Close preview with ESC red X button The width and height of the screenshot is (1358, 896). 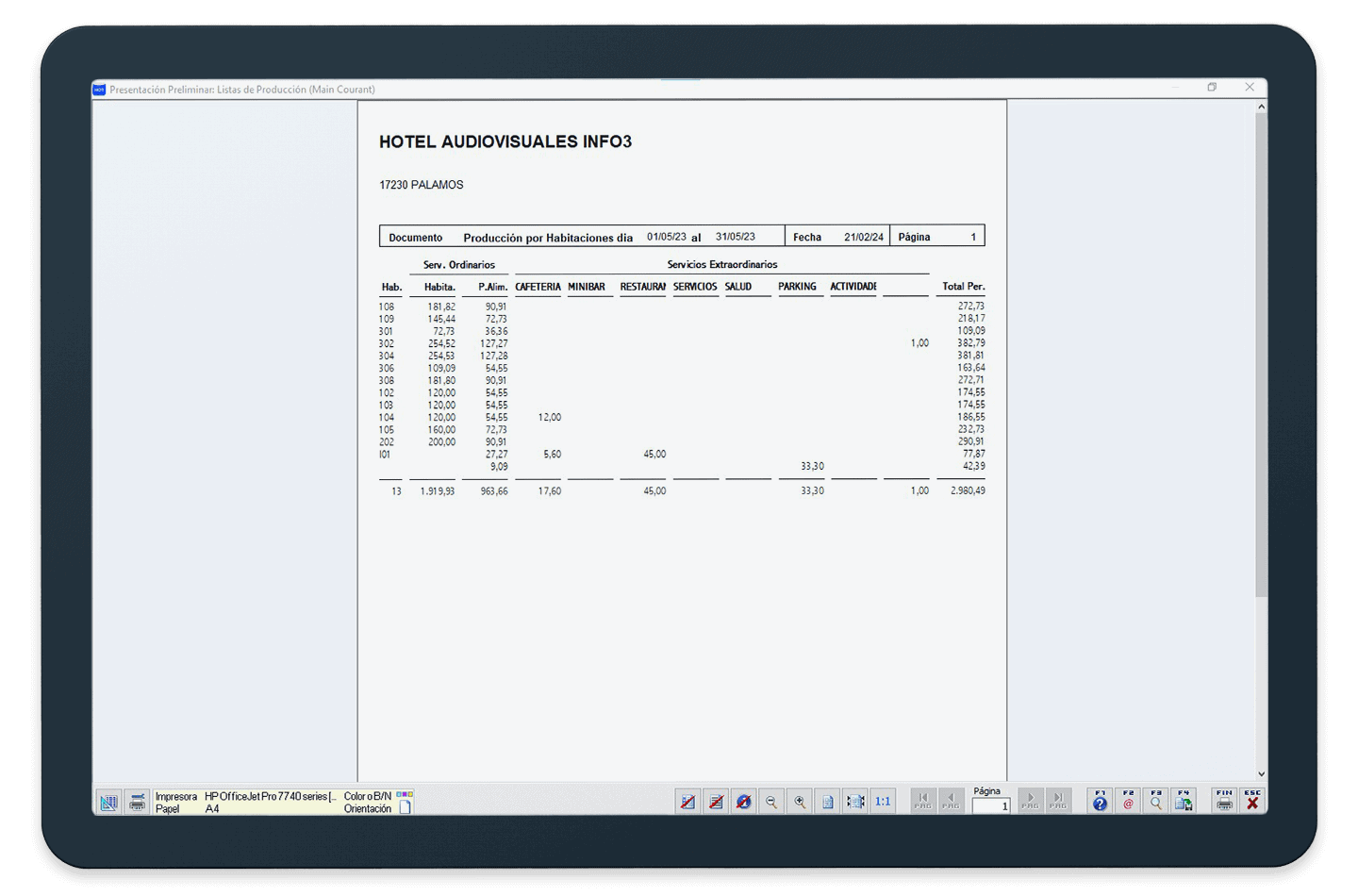click(x=1252, y=802)
